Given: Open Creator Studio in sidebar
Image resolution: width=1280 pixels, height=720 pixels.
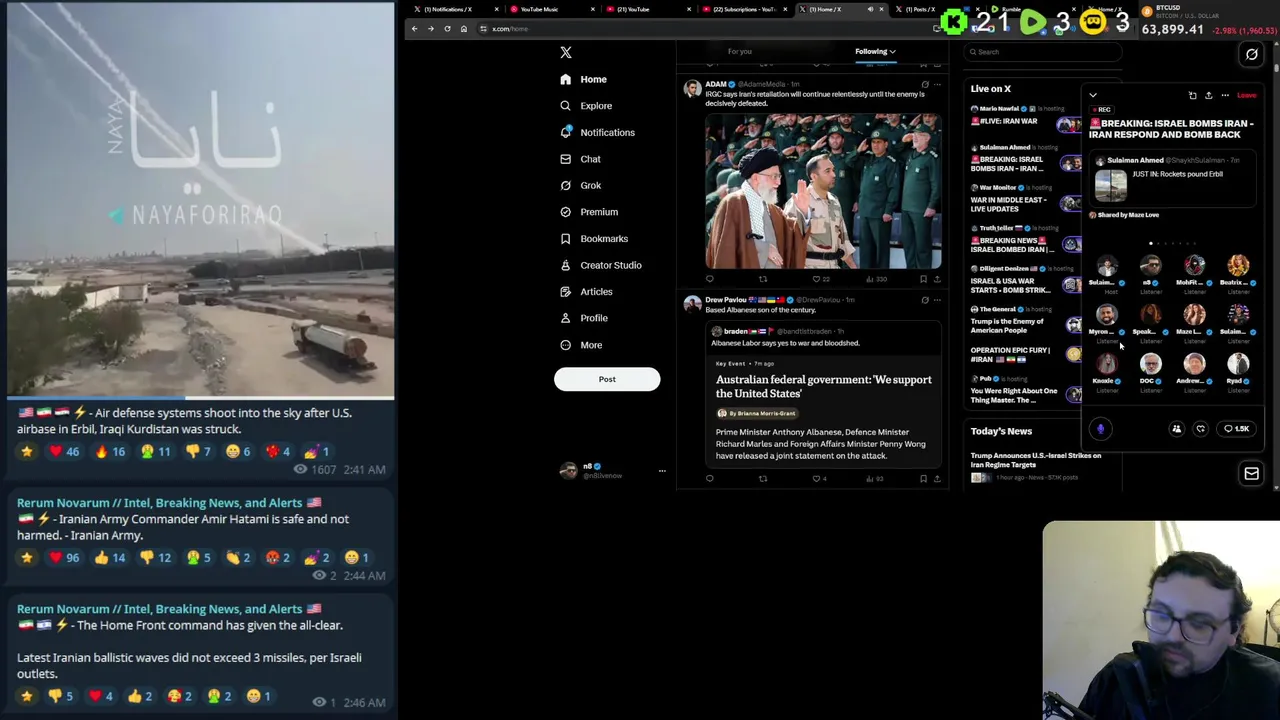Looking at the screenshot, I should point(601,265).
